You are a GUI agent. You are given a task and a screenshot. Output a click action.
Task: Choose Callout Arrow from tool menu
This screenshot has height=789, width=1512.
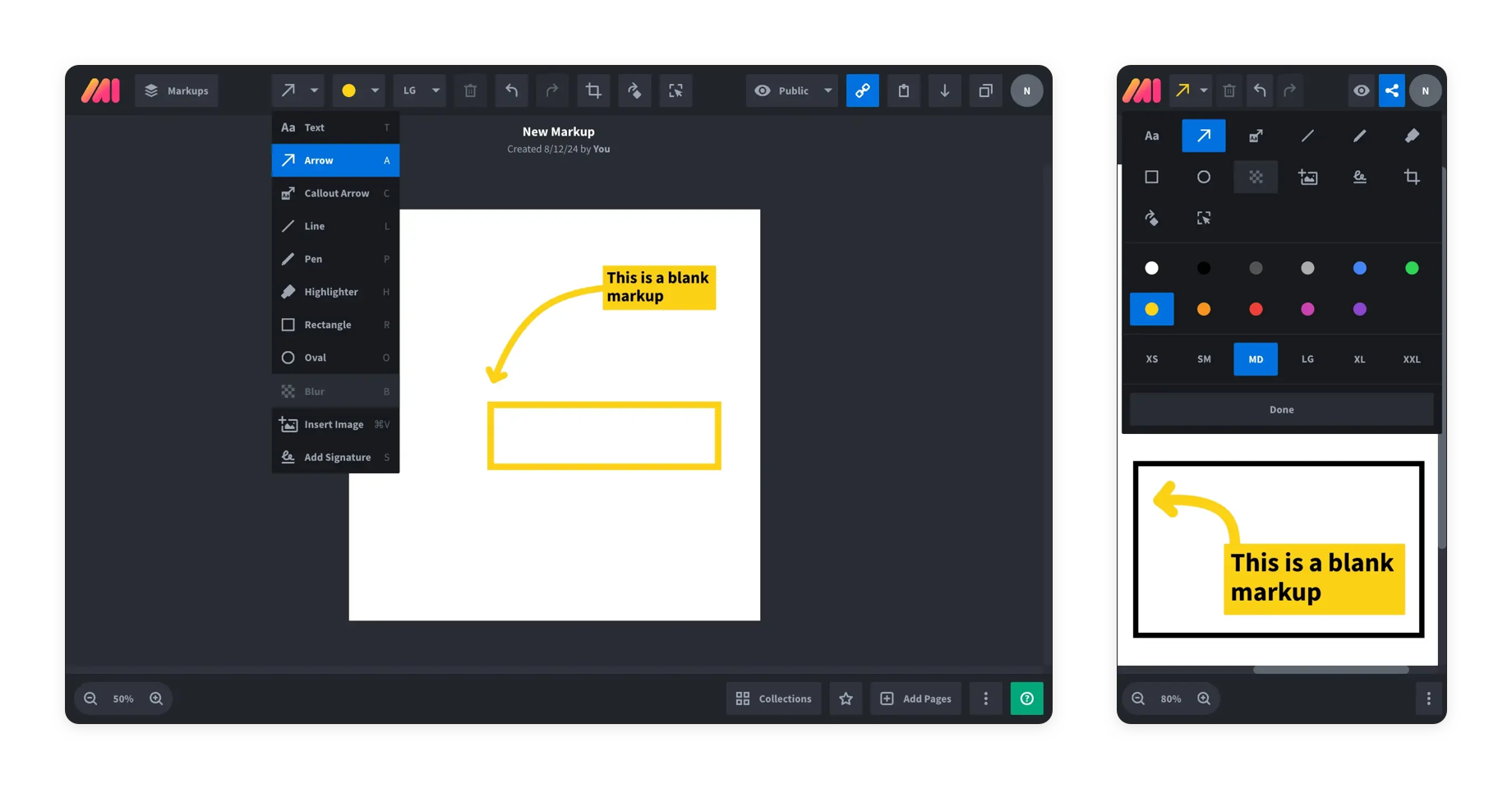pyautogui.click(x=335, y=193)
